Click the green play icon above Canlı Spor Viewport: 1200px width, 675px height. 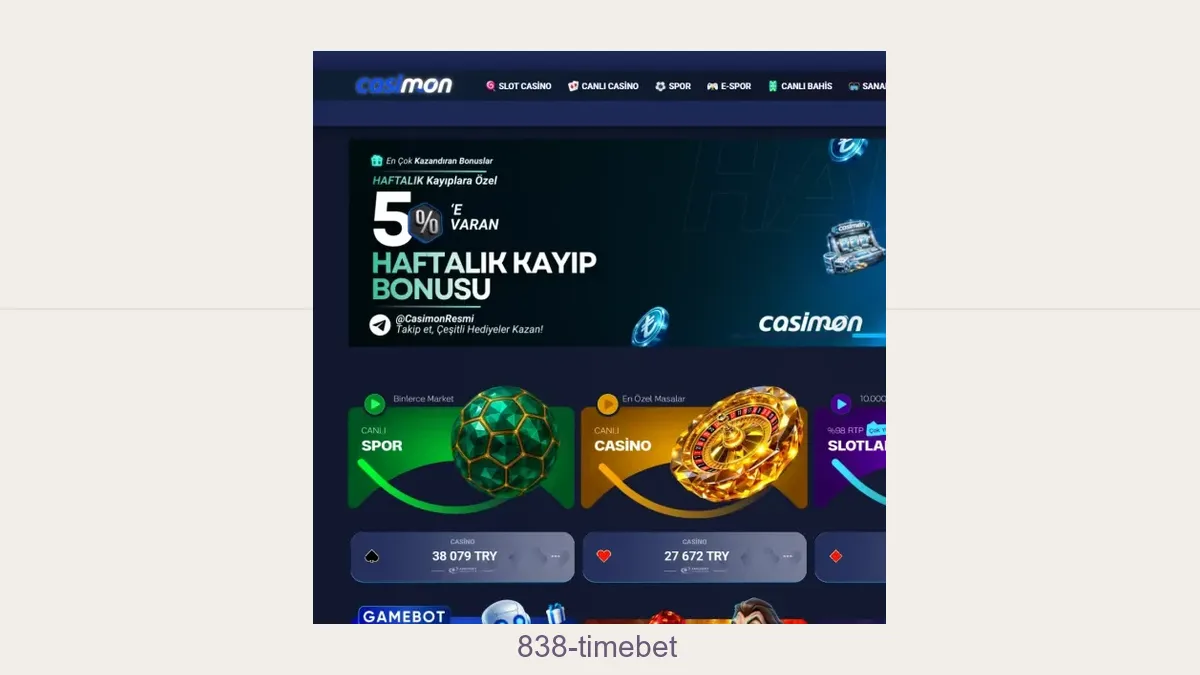click(x=375, y=404)
